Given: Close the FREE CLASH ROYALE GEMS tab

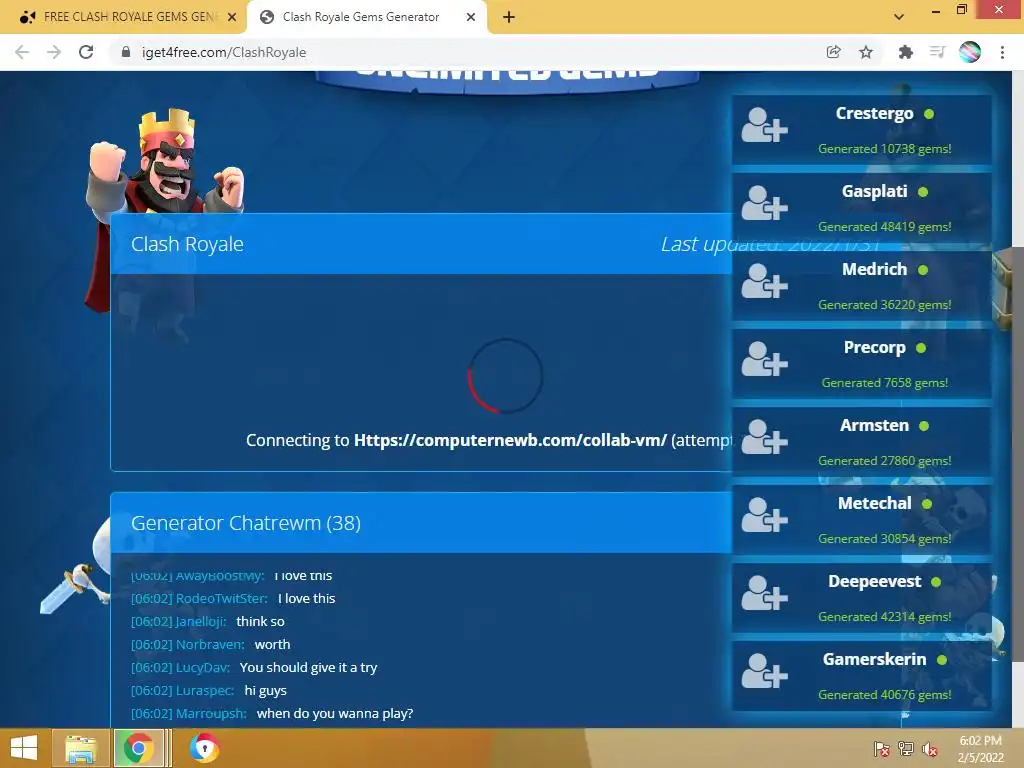Looking at the screenshot, I should 232,17.
